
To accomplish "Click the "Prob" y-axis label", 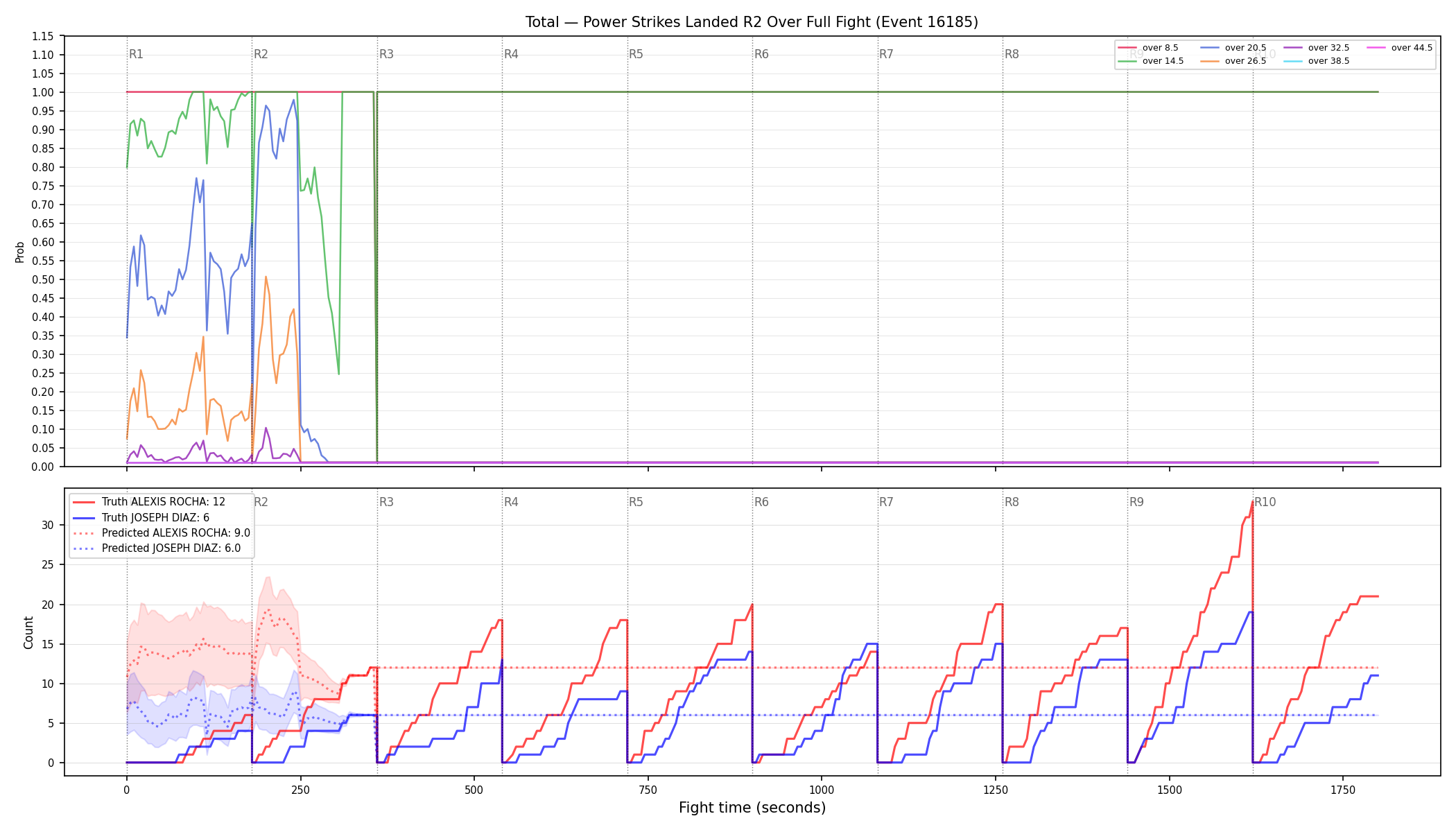I will coord(20,252).
